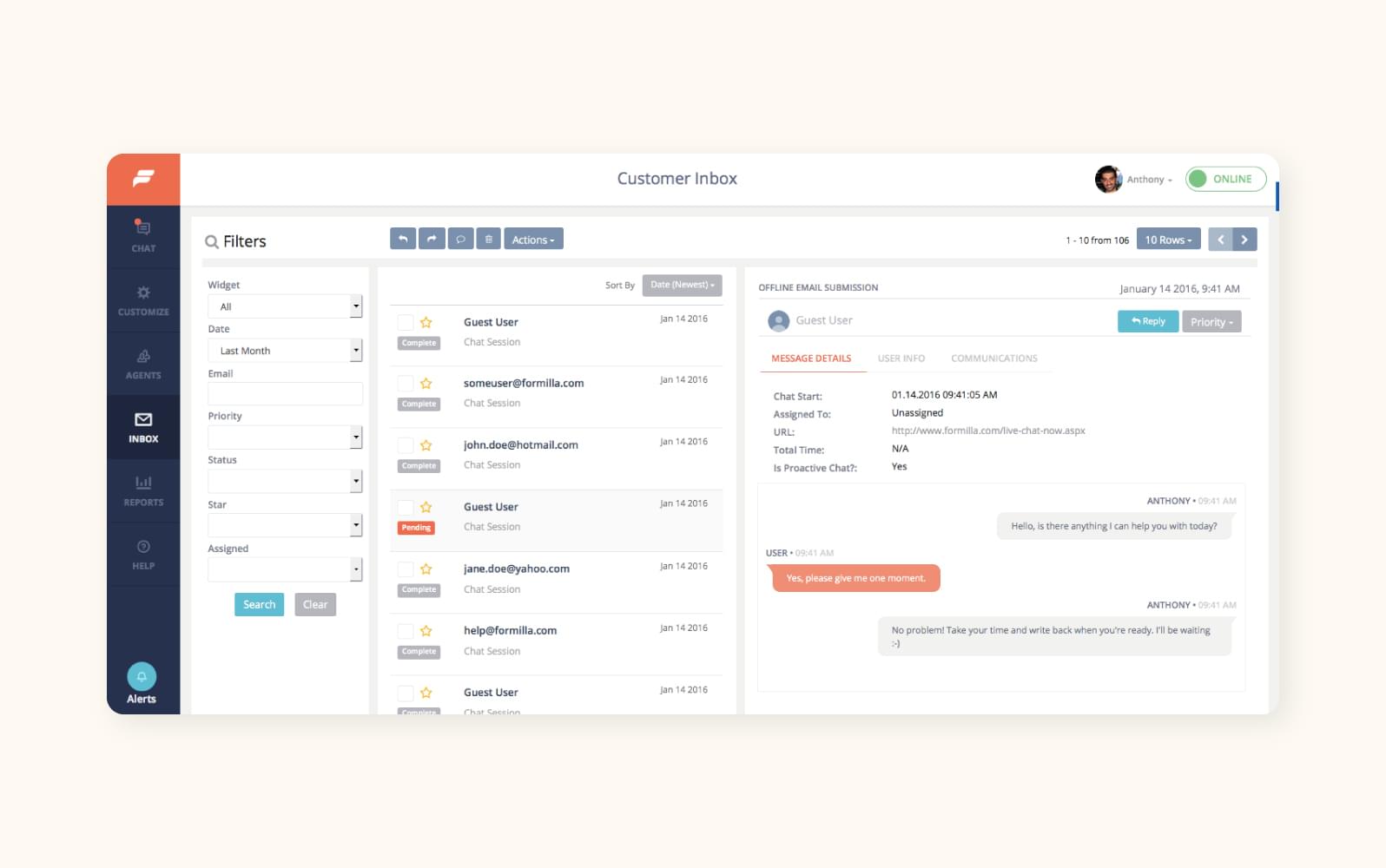This screenshot has height=868, width=1386.
Task: Star the john.doe@hotmail.com message
Action: point(426,445)
